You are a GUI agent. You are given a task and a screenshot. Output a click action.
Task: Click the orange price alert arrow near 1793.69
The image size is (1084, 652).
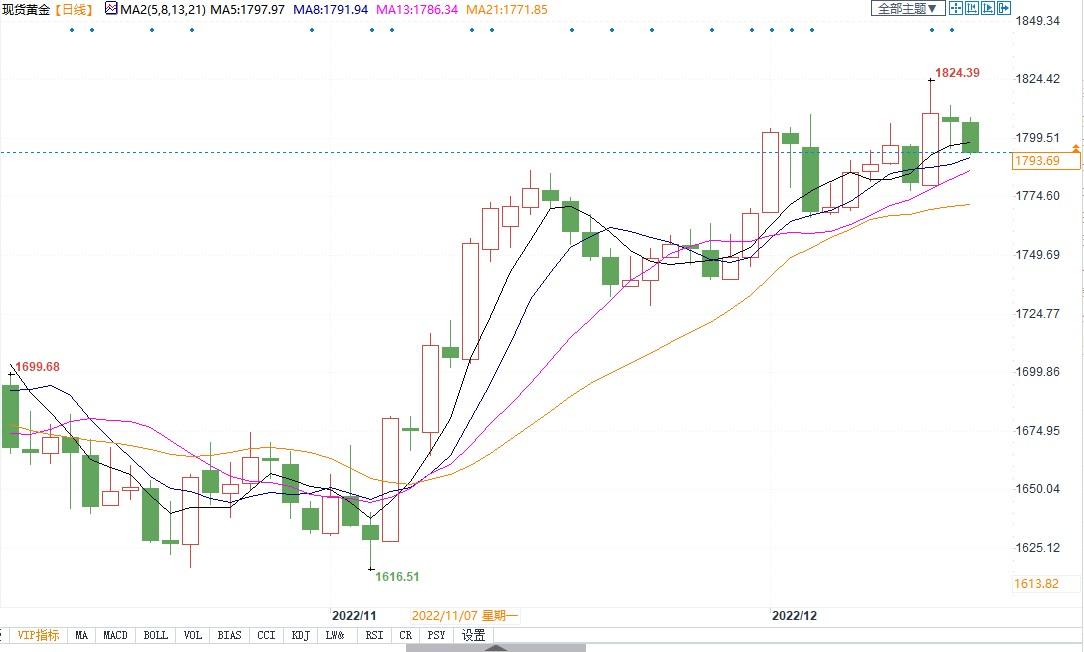[1075, 149]
